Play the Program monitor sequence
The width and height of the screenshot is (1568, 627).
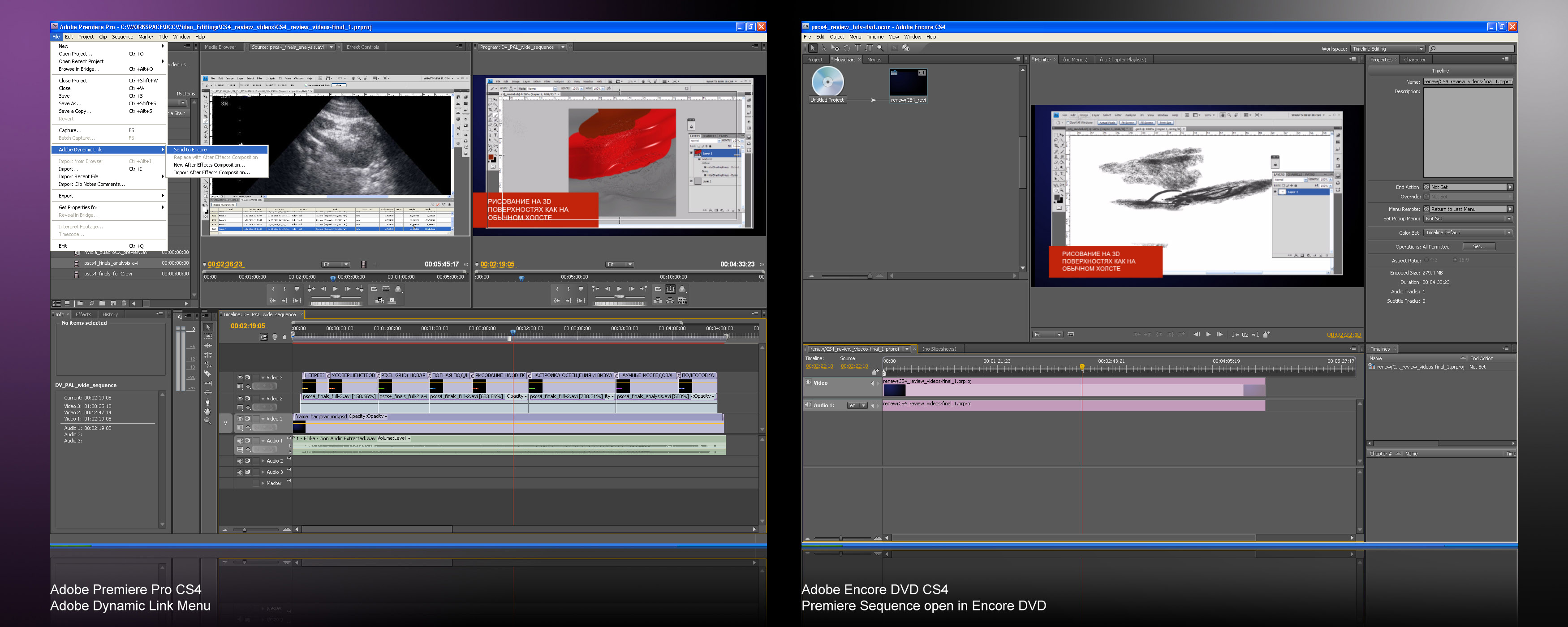coord(619,289)
